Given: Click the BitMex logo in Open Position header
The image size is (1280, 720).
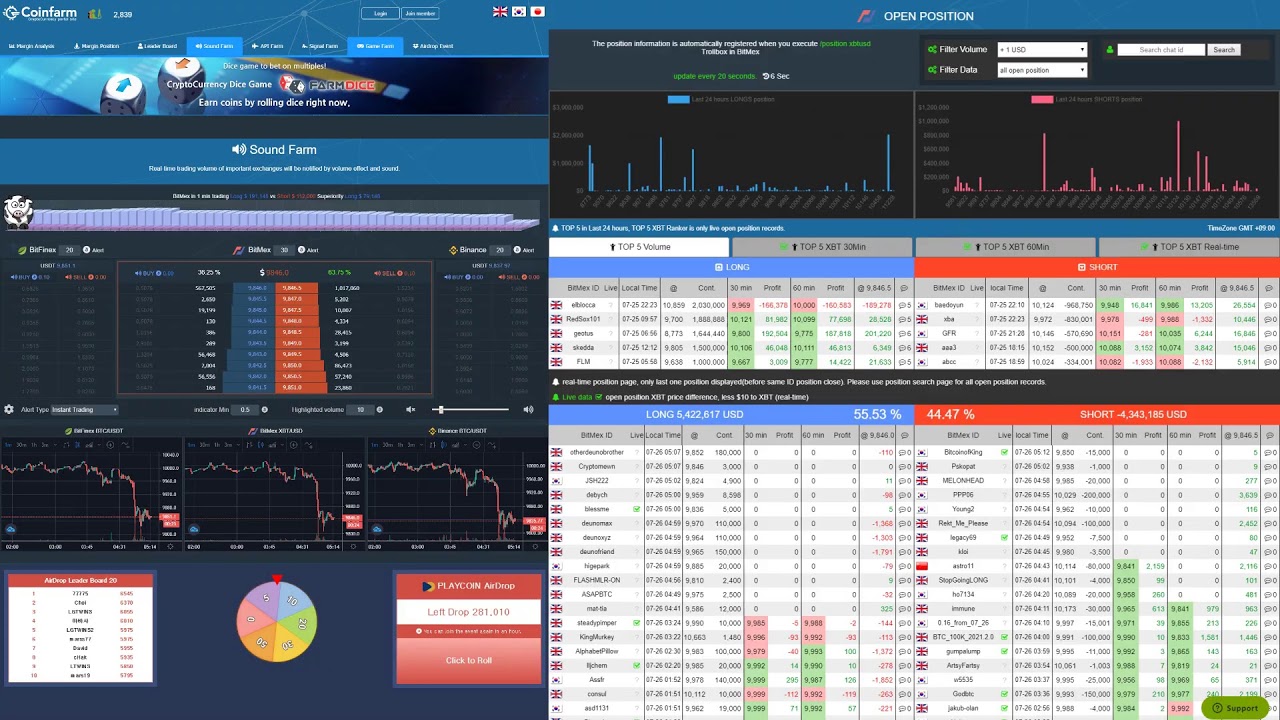Looking at the screenshot, I should (x=866, y=16).
